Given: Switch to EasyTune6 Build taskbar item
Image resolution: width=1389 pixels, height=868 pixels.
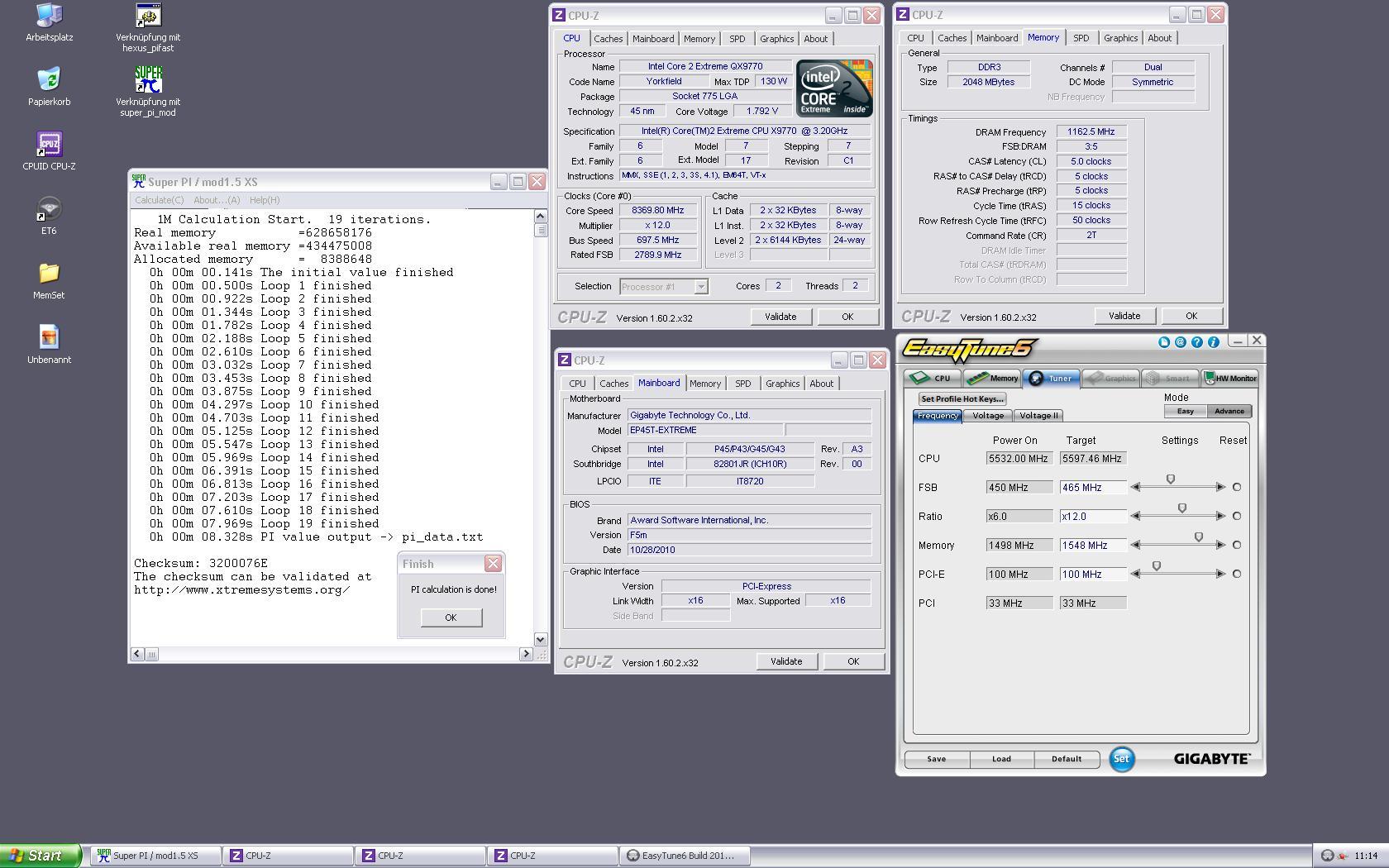Looking at the screenshot, I should click(685, 856).
